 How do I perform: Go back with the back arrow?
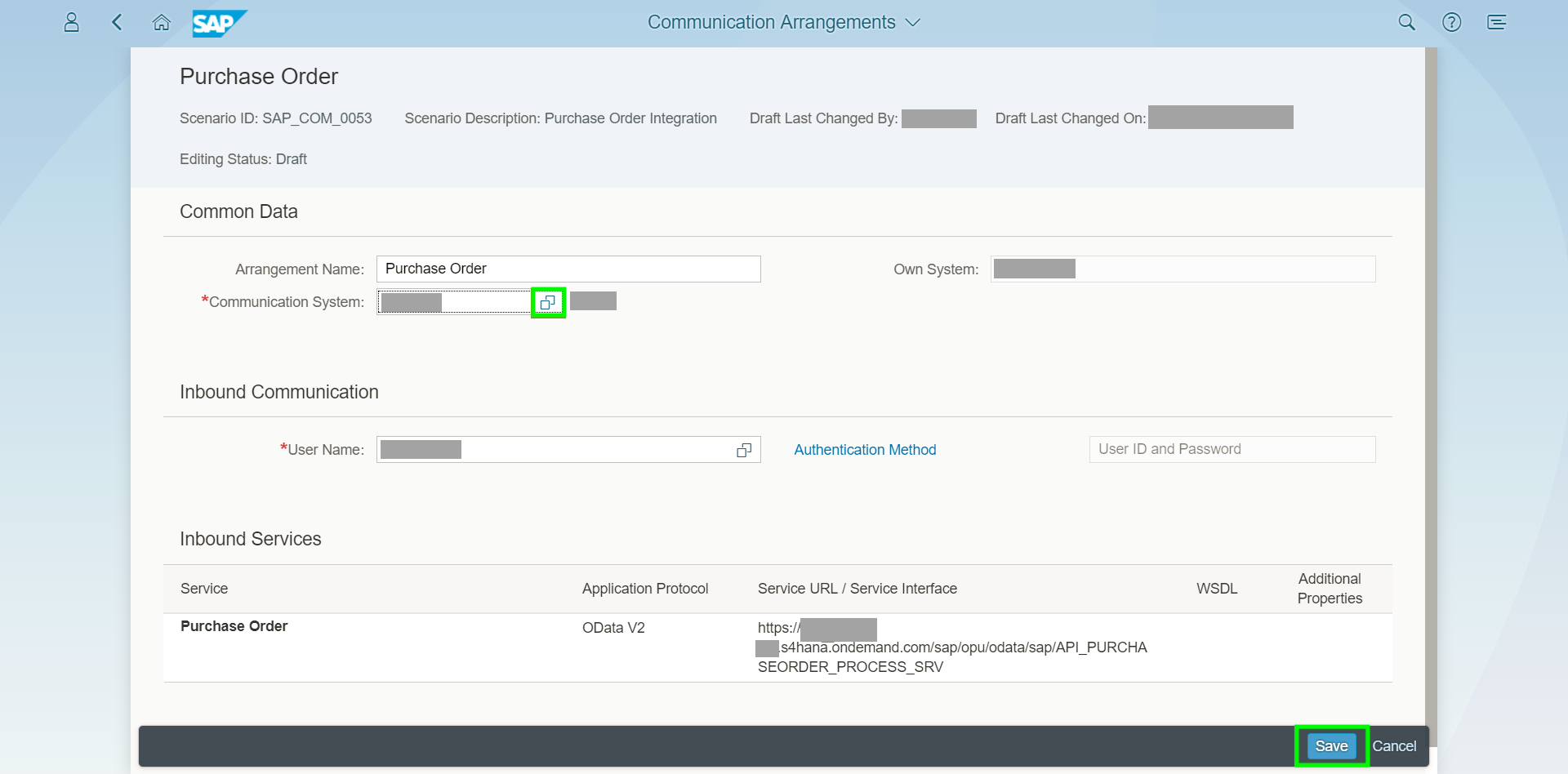[117, 22]
